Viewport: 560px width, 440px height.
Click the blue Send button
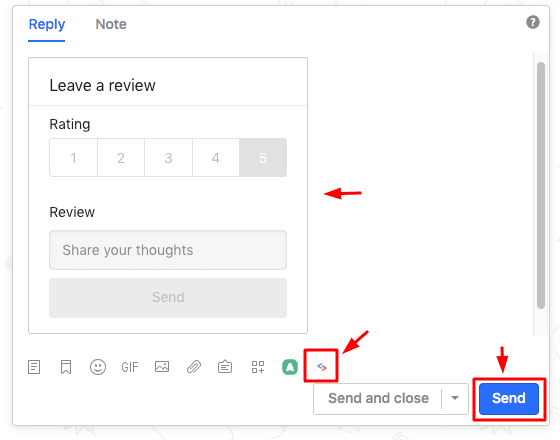click(x=509, y=399)
